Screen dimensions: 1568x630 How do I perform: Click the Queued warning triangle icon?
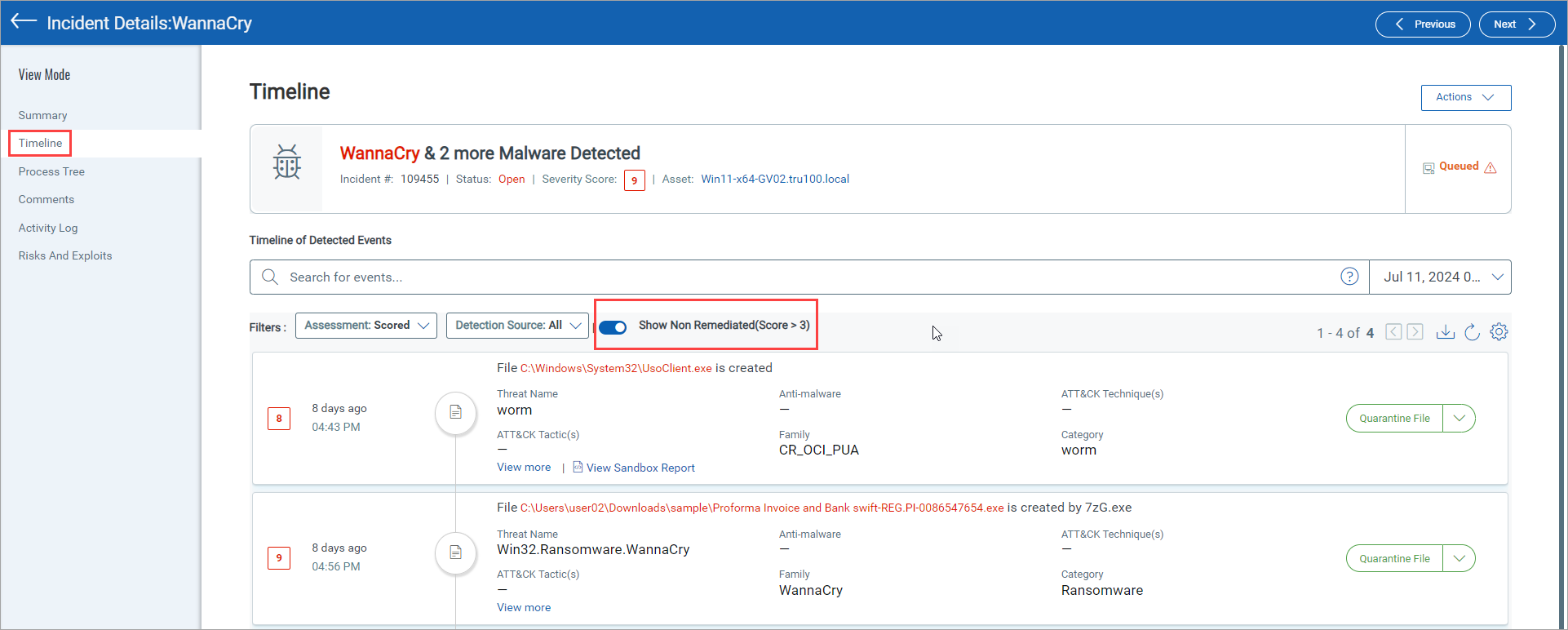[1490, 167]
